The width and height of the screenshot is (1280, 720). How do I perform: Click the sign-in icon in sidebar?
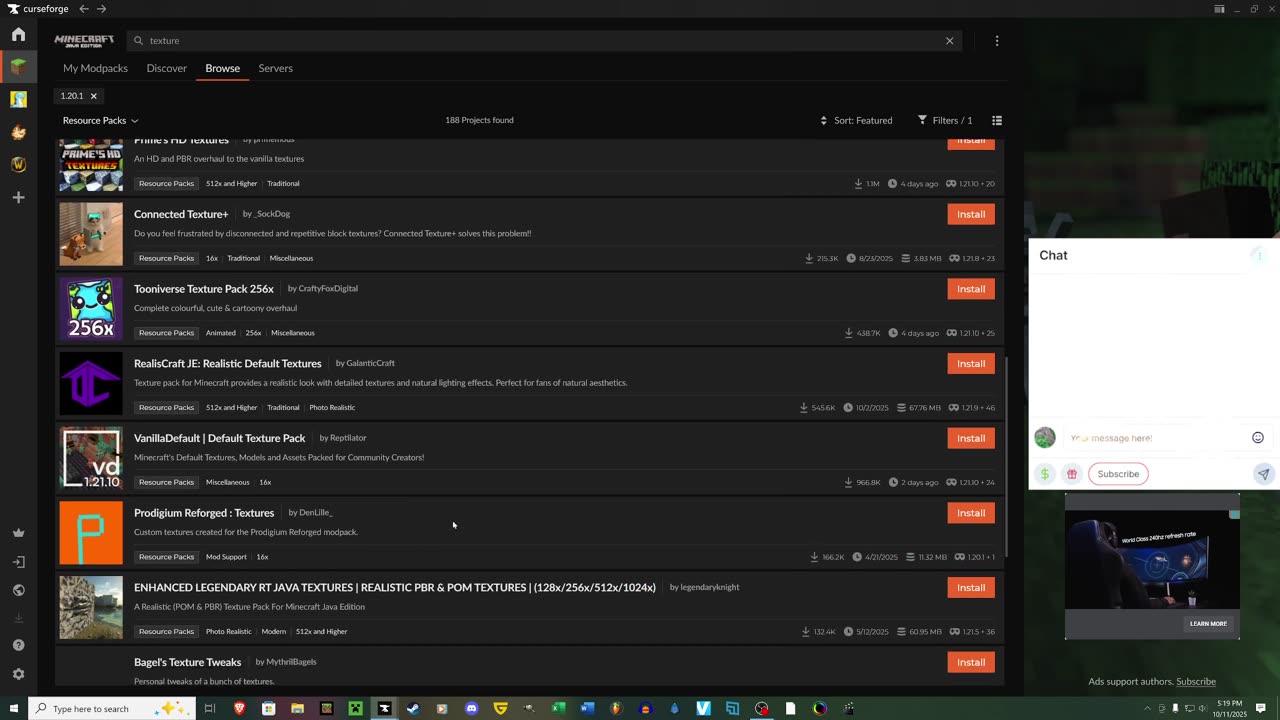point(18,562)
